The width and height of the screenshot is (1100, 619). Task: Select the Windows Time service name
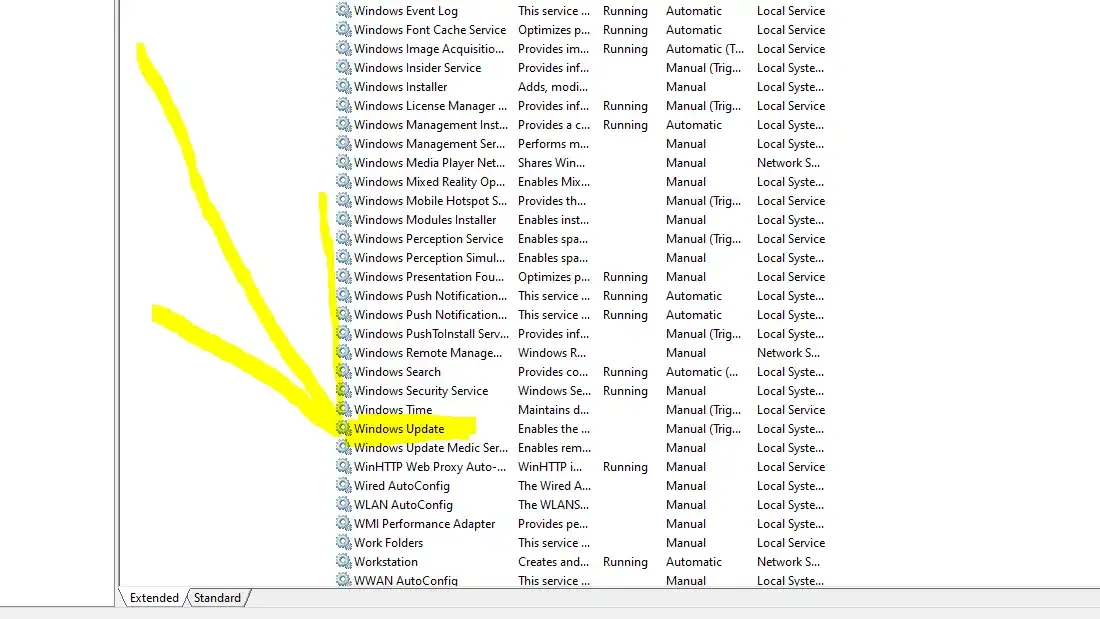pyautogui.click(x=393, y=410)
